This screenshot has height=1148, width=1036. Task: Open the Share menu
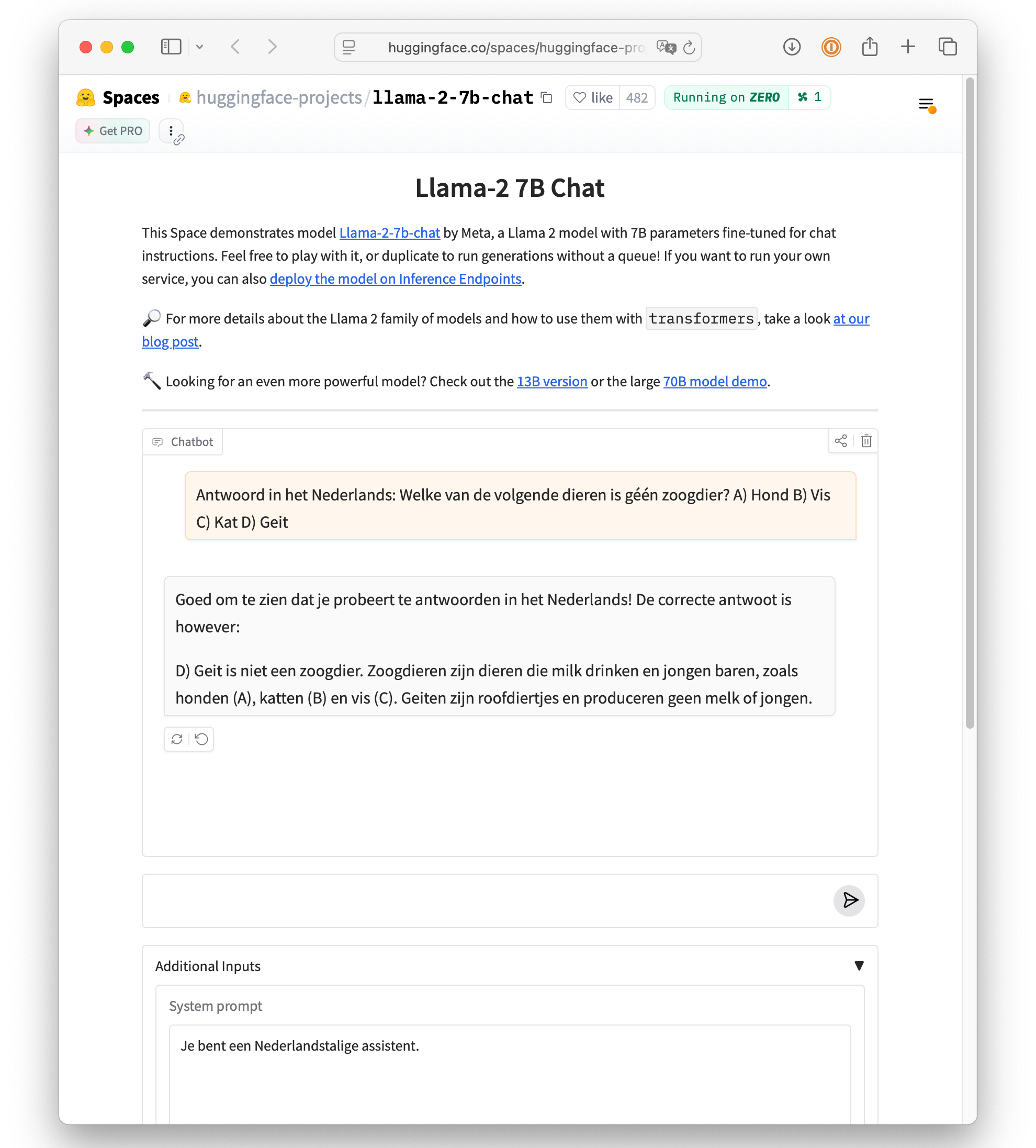click(x=870, y=46)
